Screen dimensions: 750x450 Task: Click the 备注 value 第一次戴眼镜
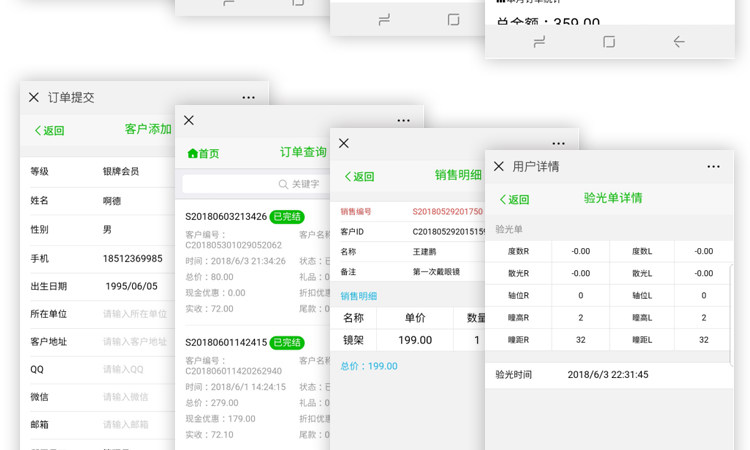(x=436, y=272)
